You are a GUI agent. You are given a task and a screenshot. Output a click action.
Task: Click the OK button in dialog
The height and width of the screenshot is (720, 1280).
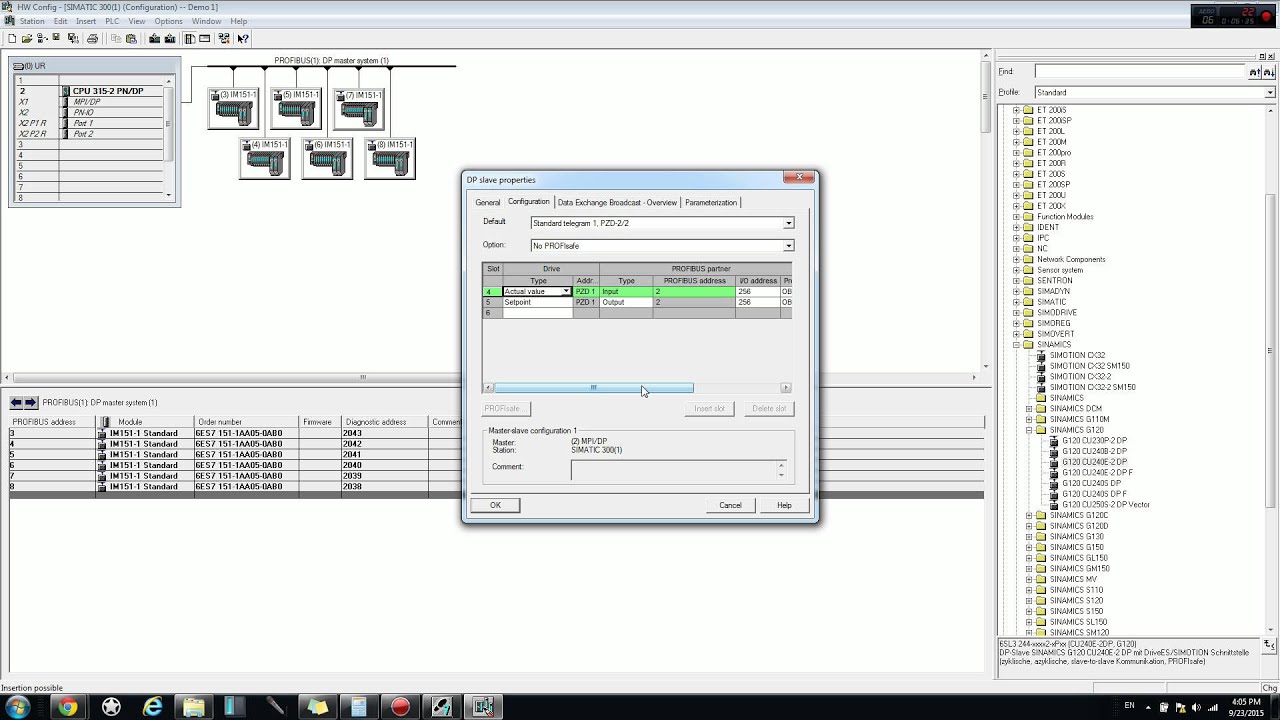[x=495, y=505]
